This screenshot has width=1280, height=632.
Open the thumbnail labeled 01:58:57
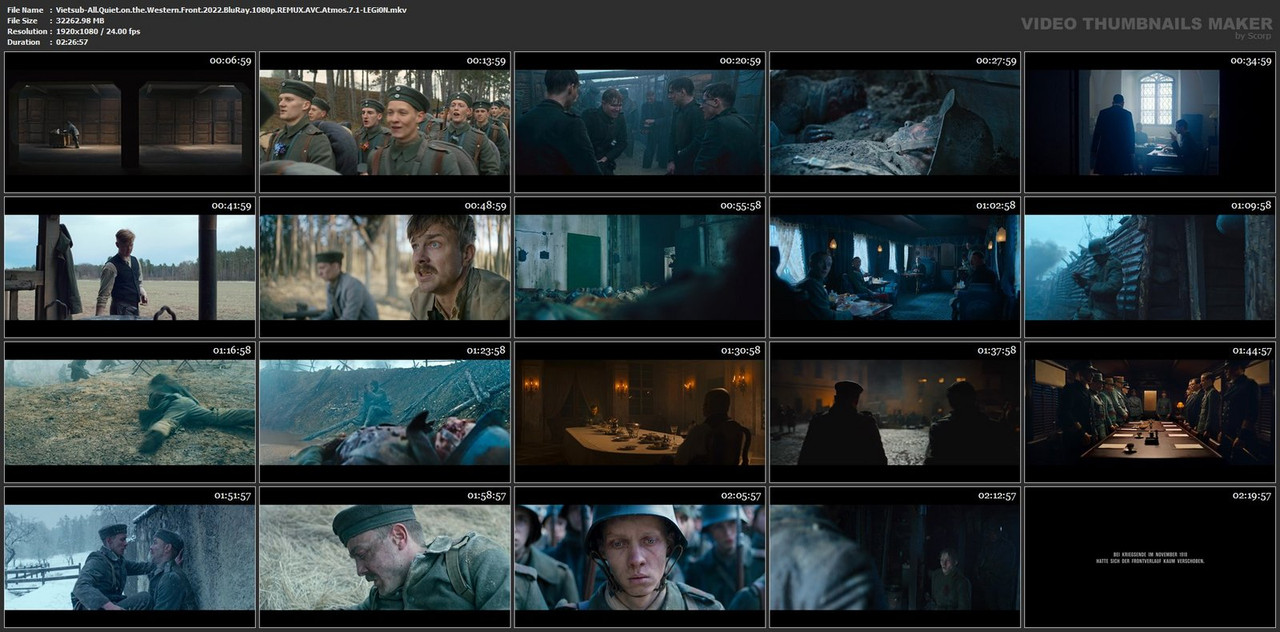(x=385, y=557)
